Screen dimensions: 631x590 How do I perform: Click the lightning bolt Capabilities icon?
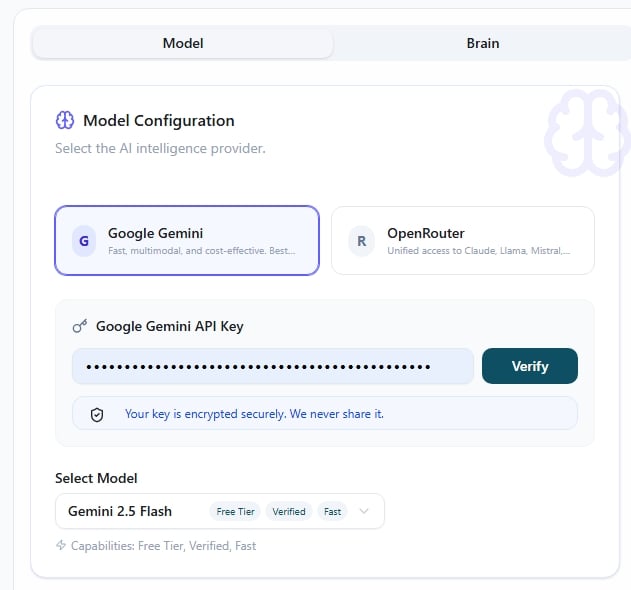(x=61, y=545)
